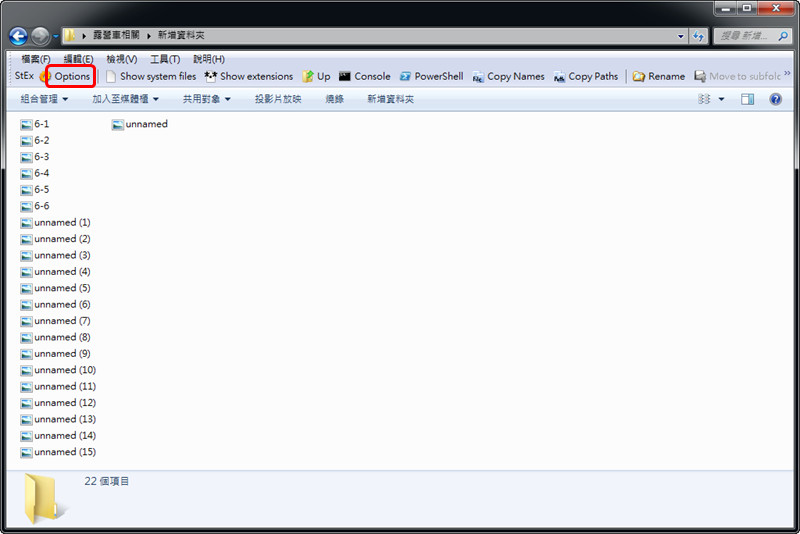800x534 pixels.
Task: Select the file 6-5
Action: [x=35, y=190]
